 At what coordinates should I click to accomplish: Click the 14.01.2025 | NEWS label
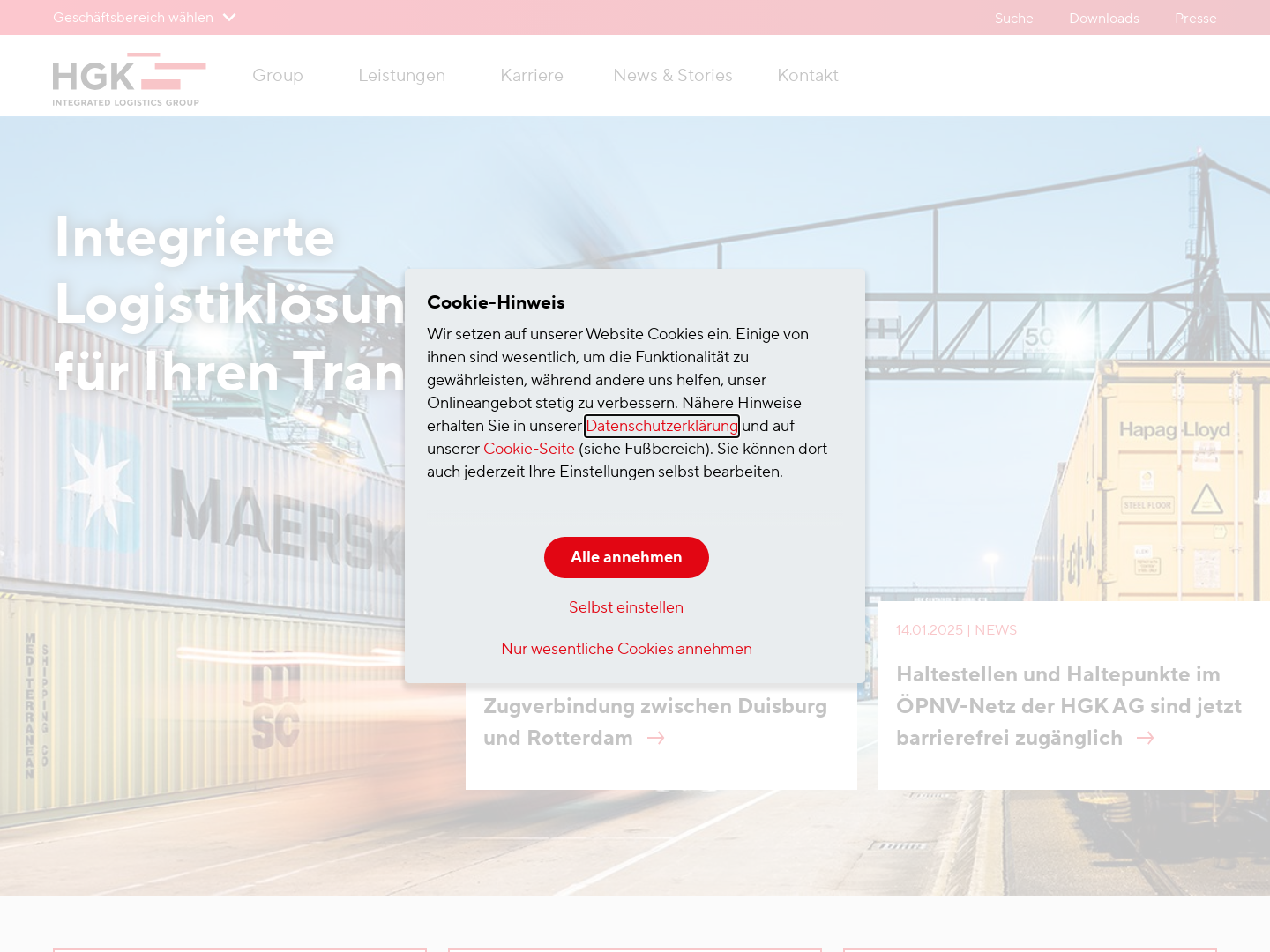[x=956, y=630]
